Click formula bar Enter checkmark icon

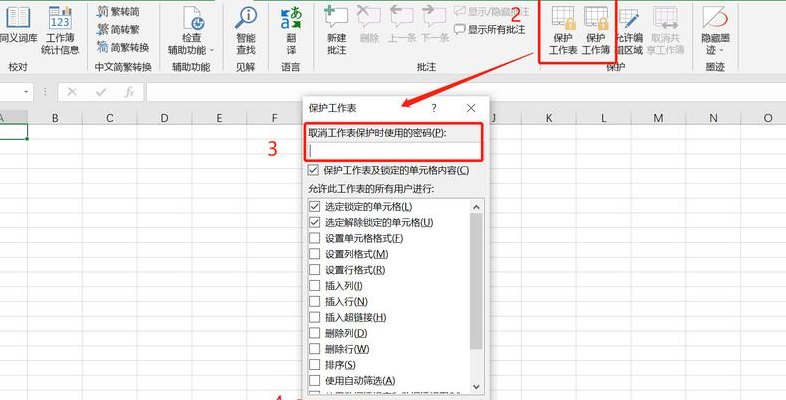(x=101, y=92)
